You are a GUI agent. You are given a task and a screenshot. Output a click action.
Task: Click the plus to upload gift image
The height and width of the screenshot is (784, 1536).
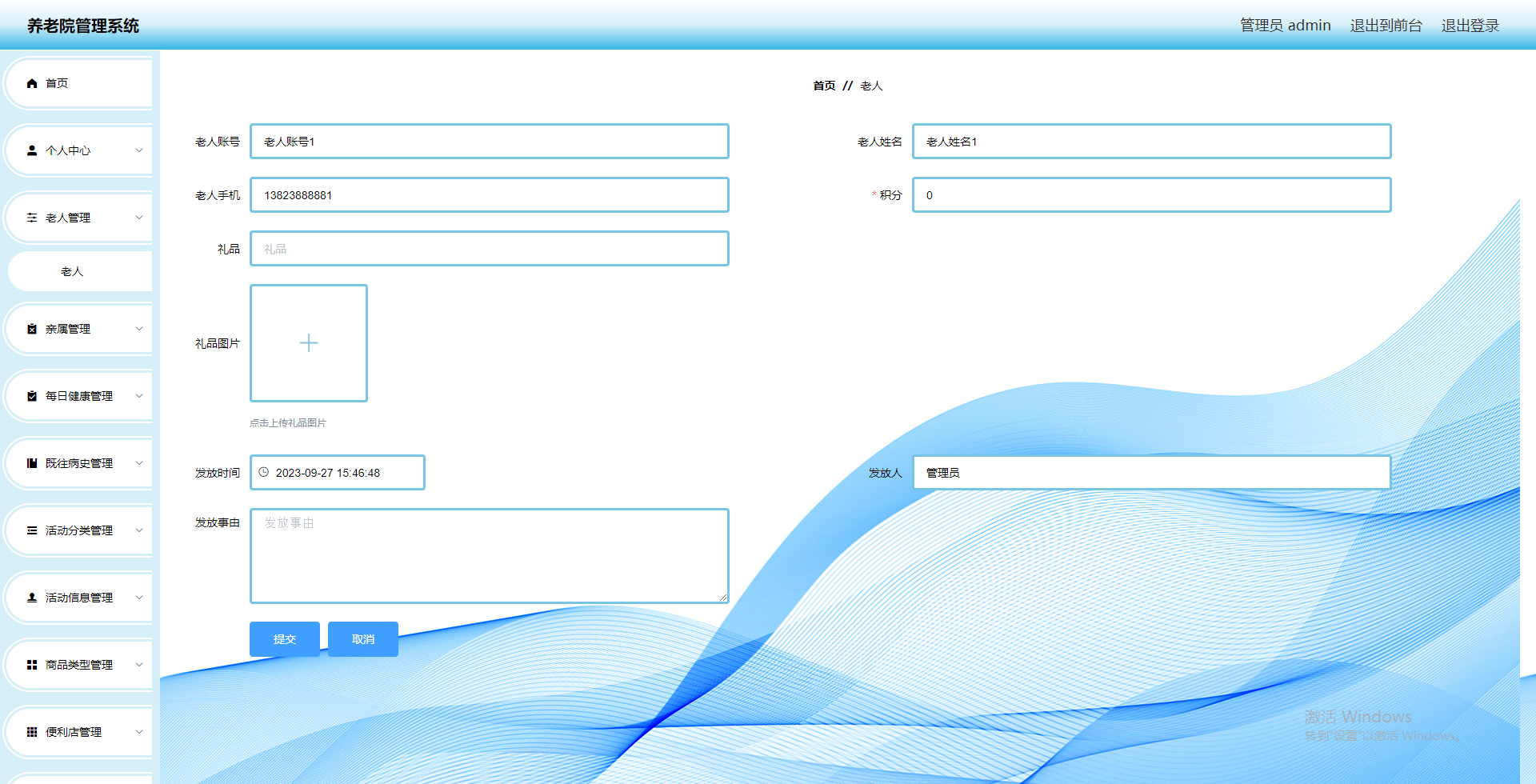click(x=309, y=342)
